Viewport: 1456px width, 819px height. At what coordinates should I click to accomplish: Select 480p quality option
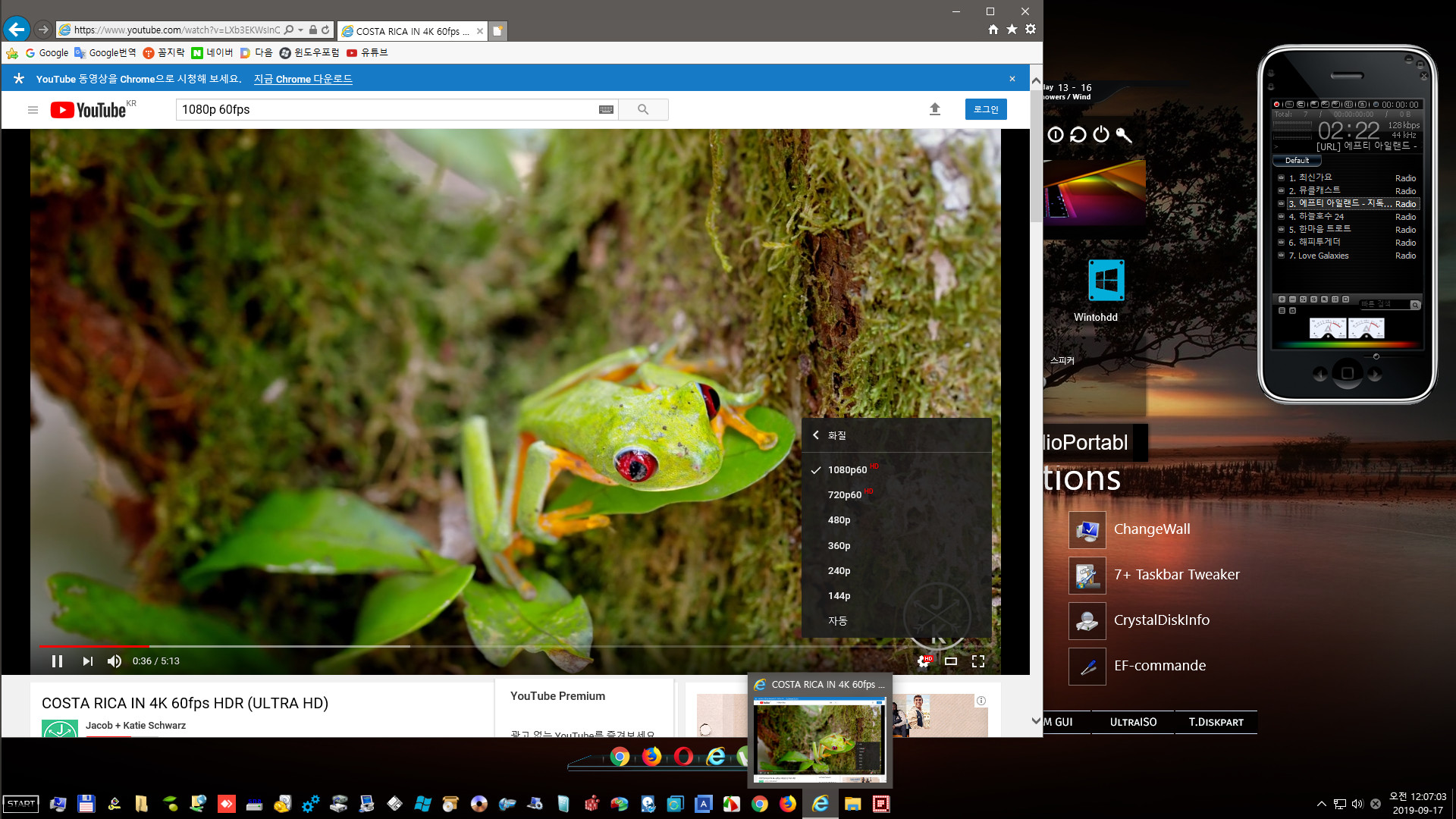[x=896, y=520]
